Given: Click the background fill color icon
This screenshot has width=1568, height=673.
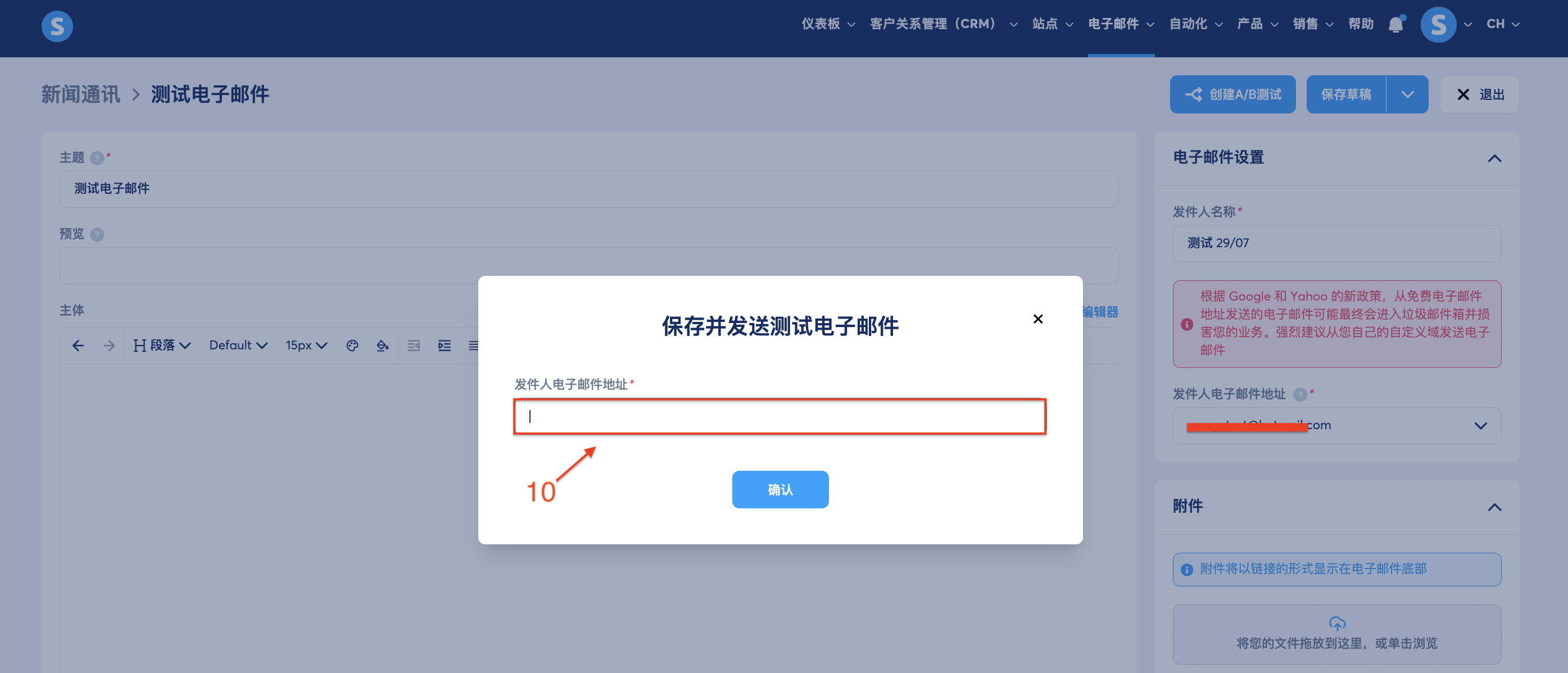Looking at the screenshot, I should pos(382,345).
